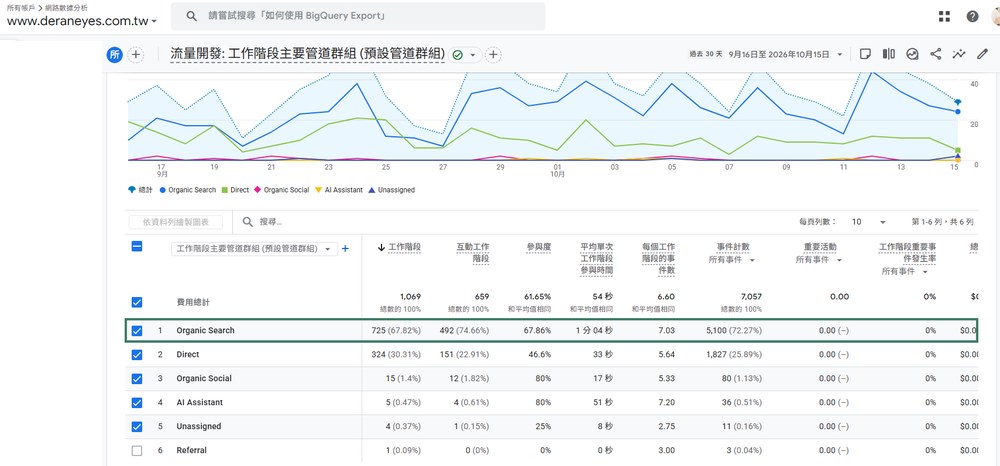Open 事件計數 所有事件 dropdown
The image size is (1000, 466).
coord(732,260)
